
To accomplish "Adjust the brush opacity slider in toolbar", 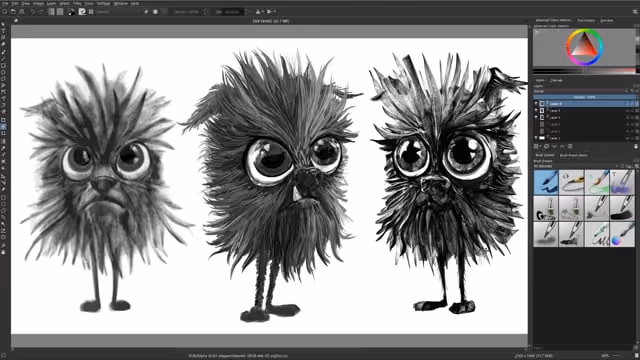I will [x=187, y=12].
